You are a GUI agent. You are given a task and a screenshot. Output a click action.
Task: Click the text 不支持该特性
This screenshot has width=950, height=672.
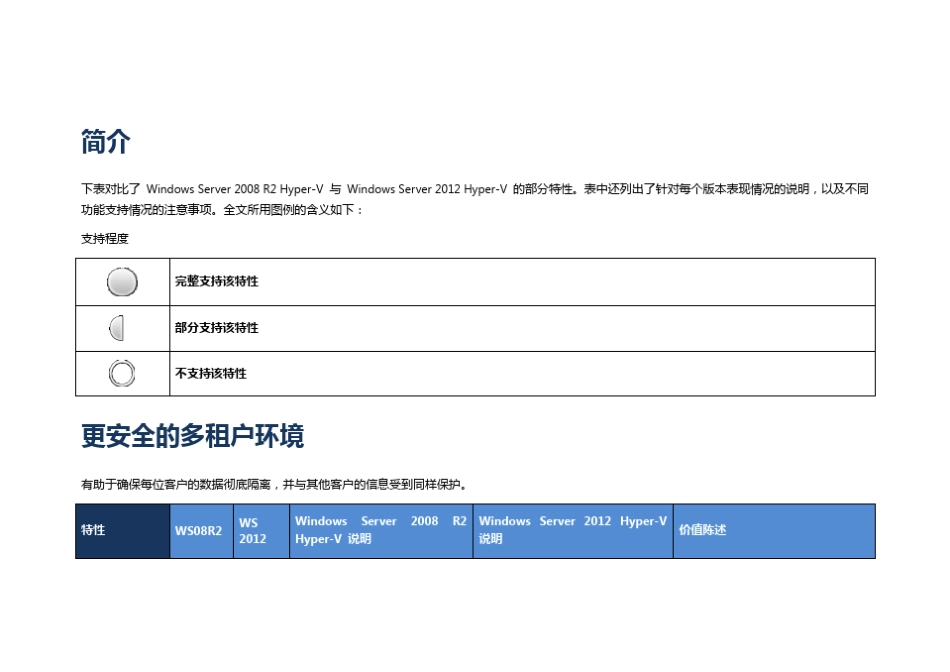click(210, 373)
